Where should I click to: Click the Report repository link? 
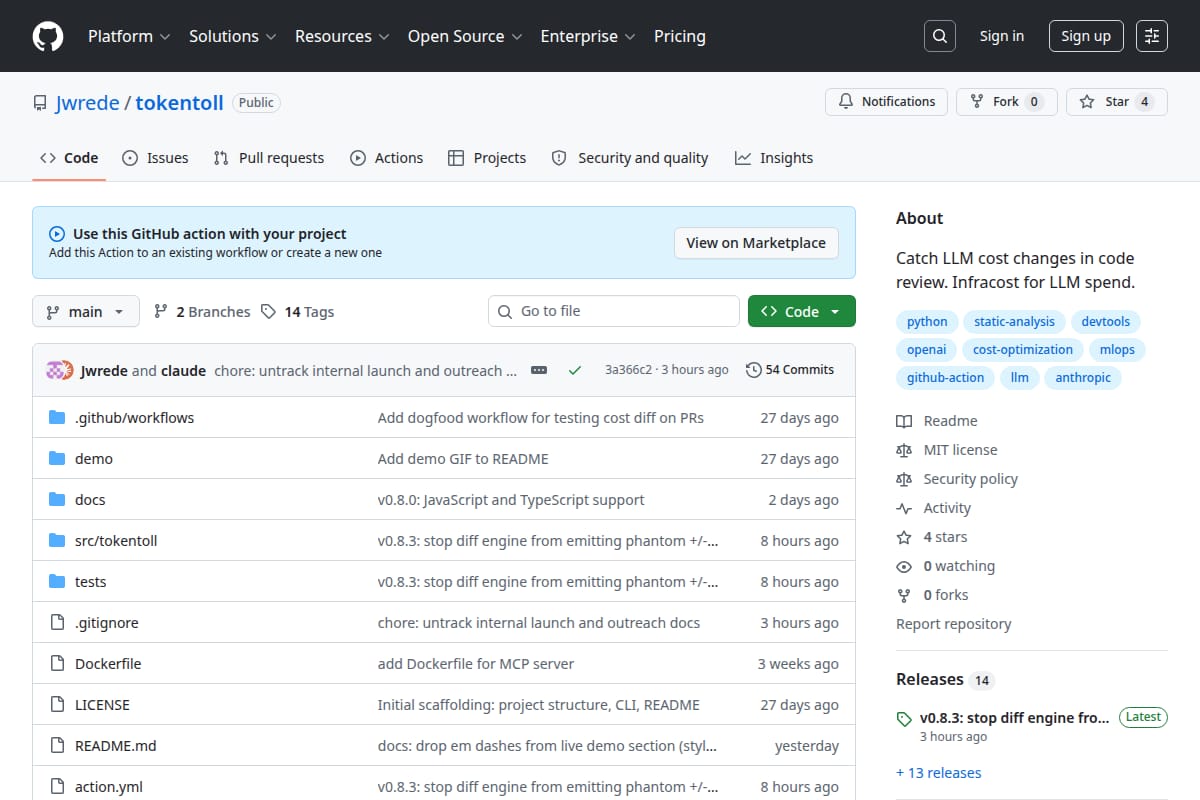[x=954, y=624]
